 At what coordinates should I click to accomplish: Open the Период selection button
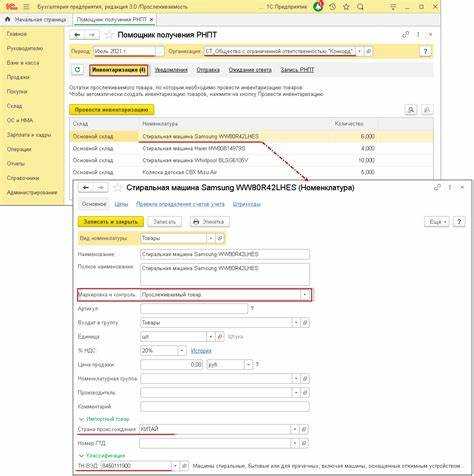160,51
